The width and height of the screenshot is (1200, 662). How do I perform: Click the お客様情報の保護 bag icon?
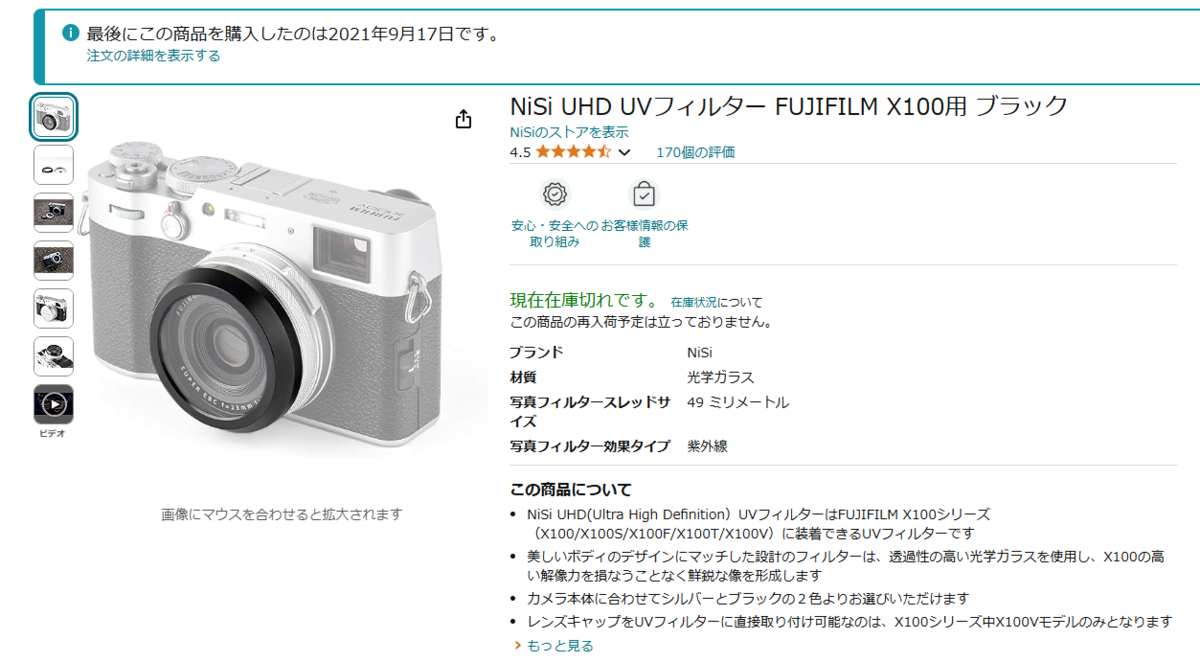644,194
